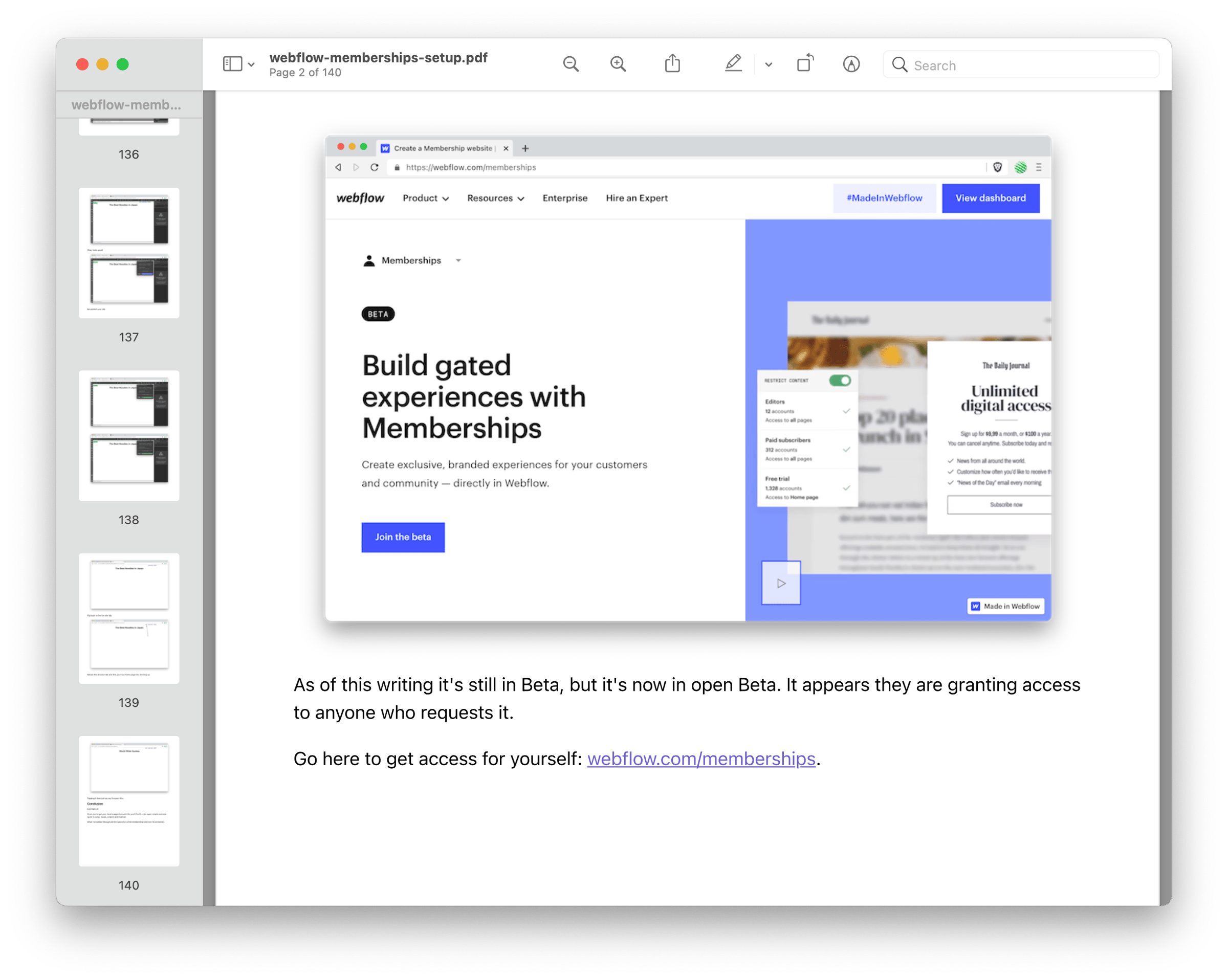1228x980 pixels.
Task: Open the browser hamburger menu icon
Action: (x=1038, y=167)
